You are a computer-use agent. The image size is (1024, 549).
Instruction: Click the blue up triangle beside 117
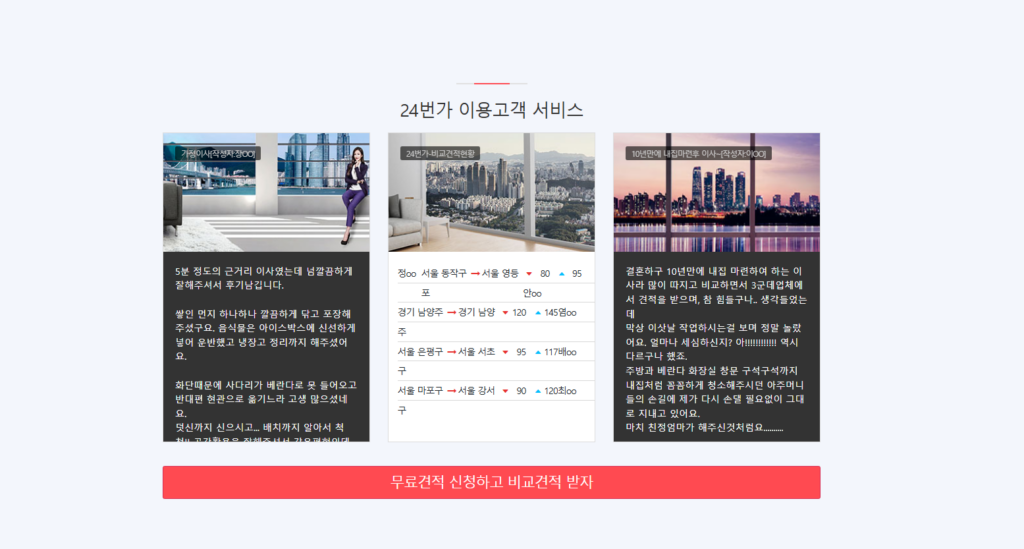[538, 352]
